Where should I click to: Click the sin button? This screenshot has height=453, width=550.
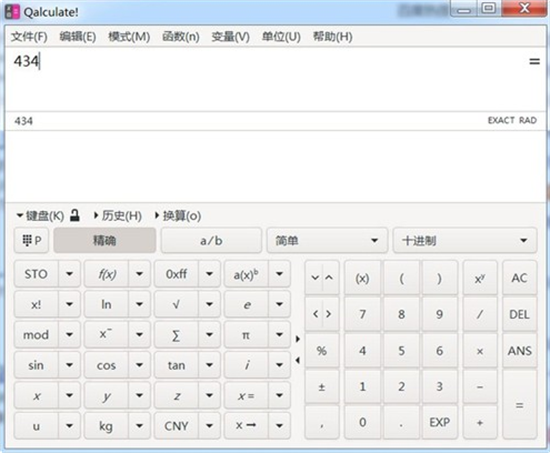[x=36, y=365]
